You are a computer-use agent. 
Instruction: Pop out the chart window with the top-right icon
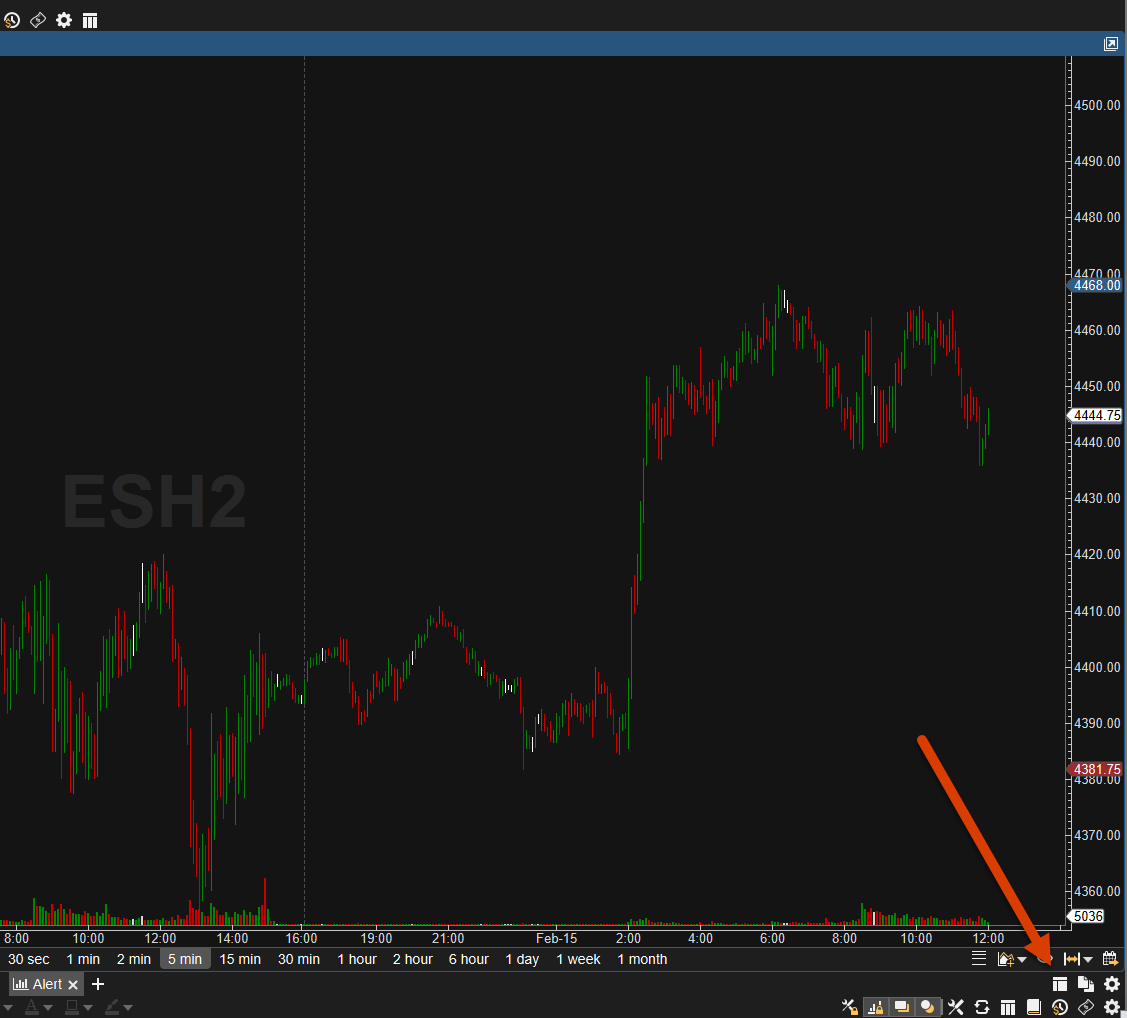click(x=1111, y=44)
